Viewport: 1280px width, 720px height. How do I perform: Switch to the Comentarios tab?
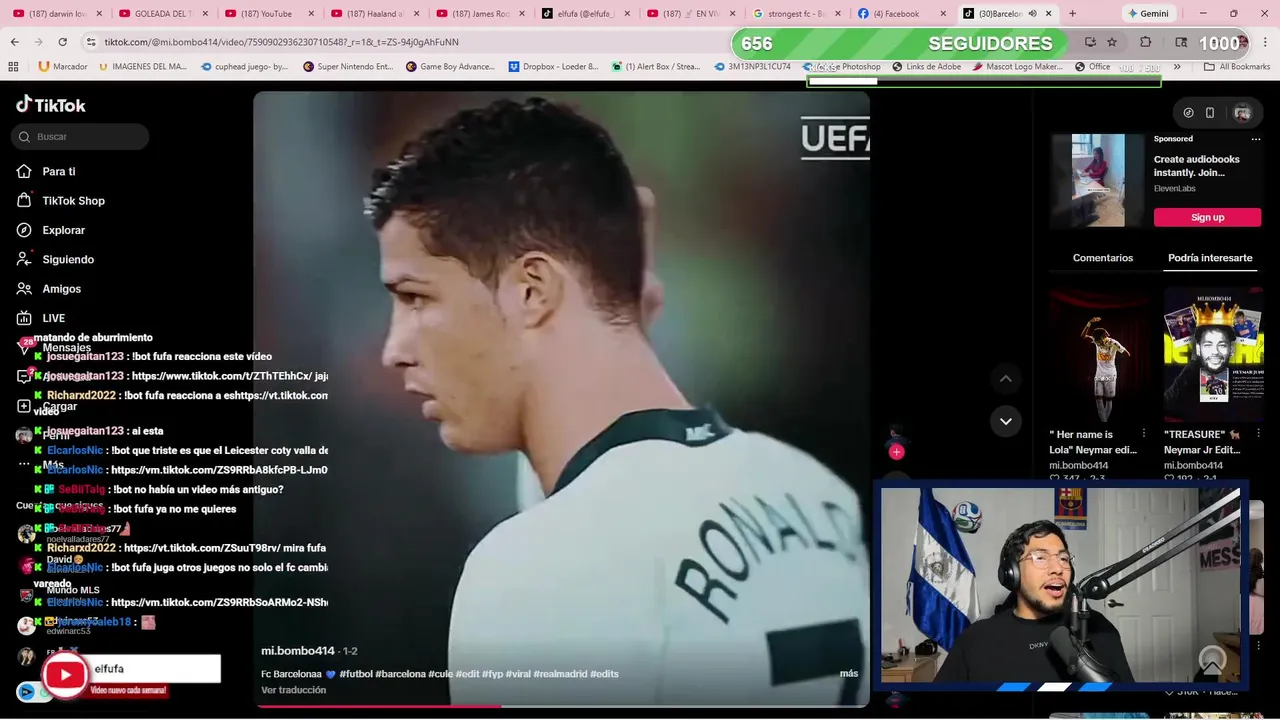[1103, 258]
